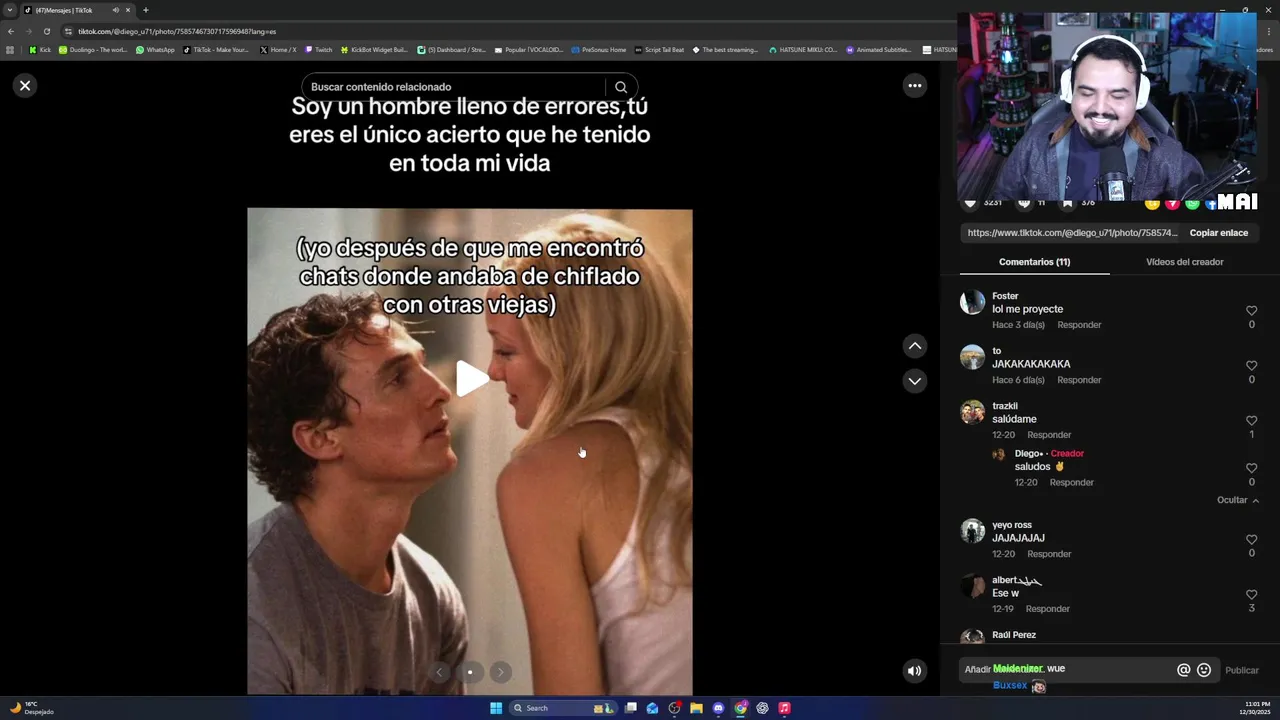Go to next post with down chevron
Image resolution: width=1280 pixels, height=720 pixels.
[x=914, y=381]
